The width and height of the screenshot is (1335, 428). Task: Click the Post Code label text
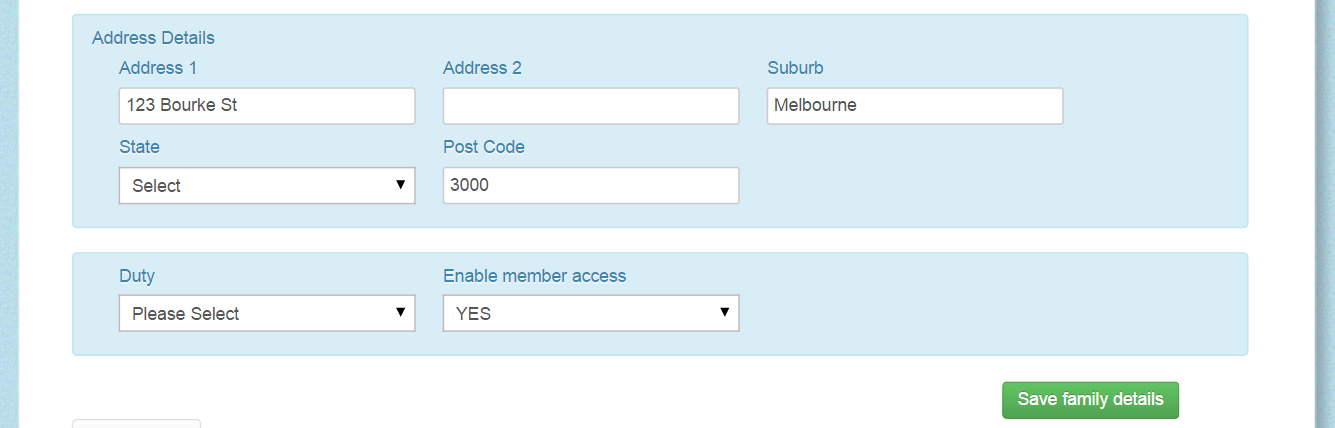(484, 147)
